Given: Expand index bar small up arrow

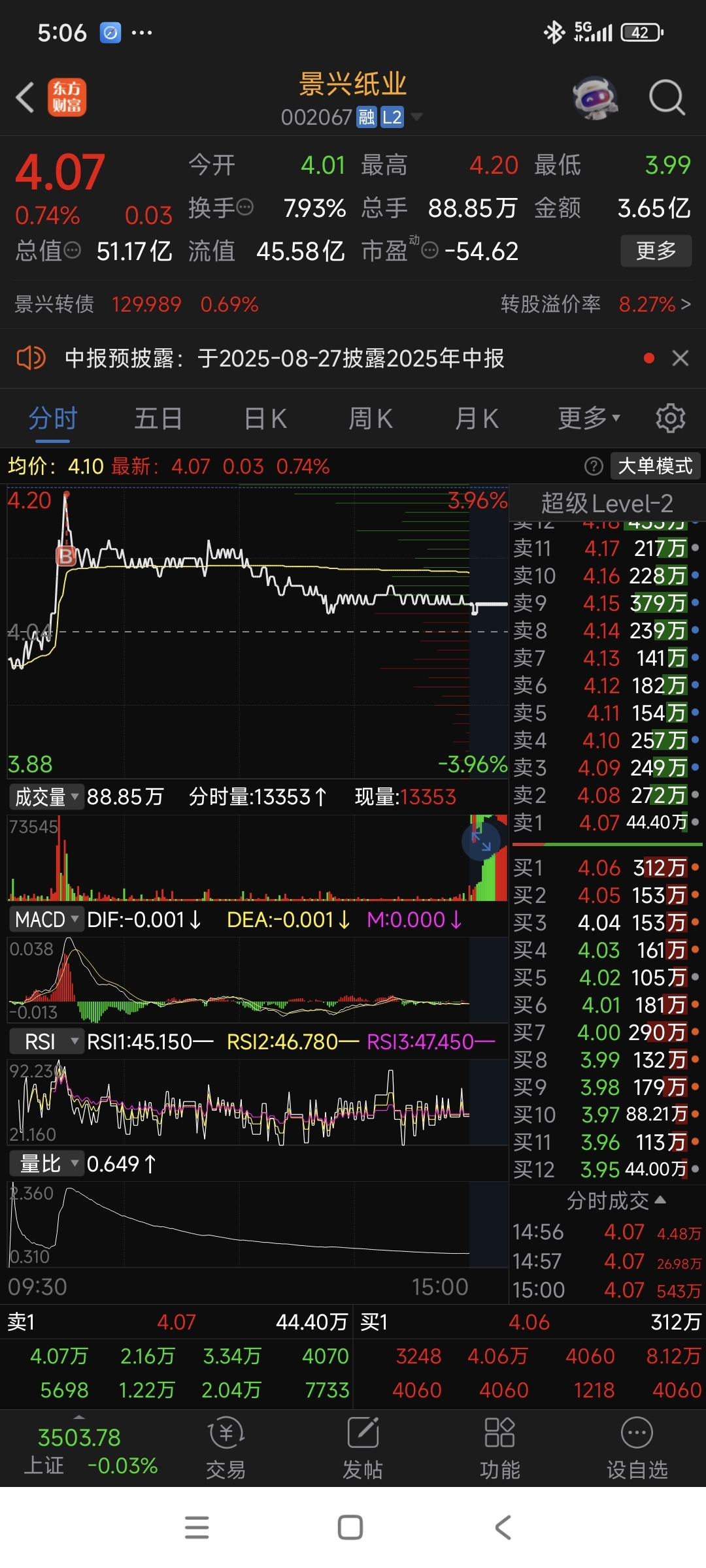Looking at the screenshot, I should click(79, 1418).
